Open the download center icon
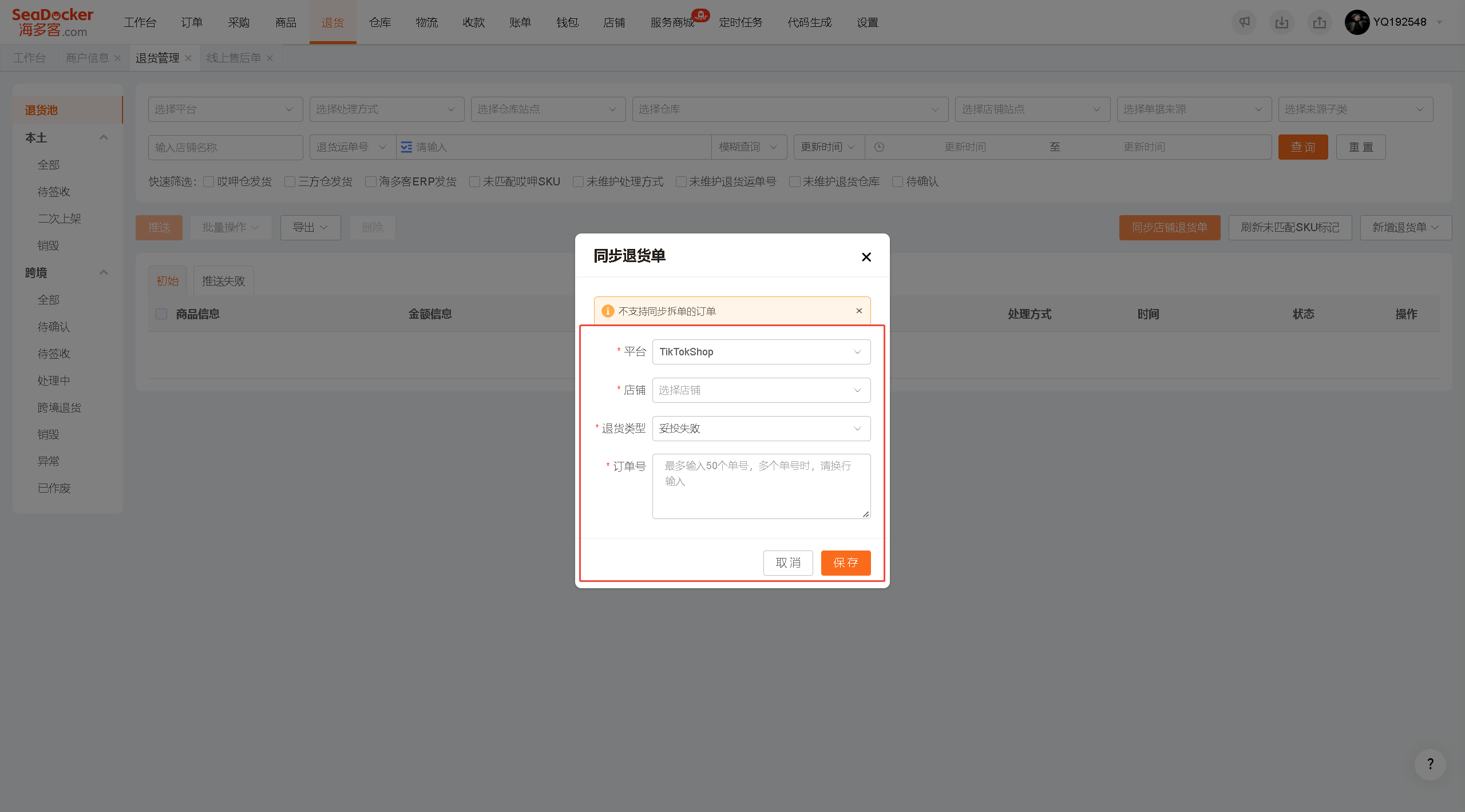 tap(1282, 22)
